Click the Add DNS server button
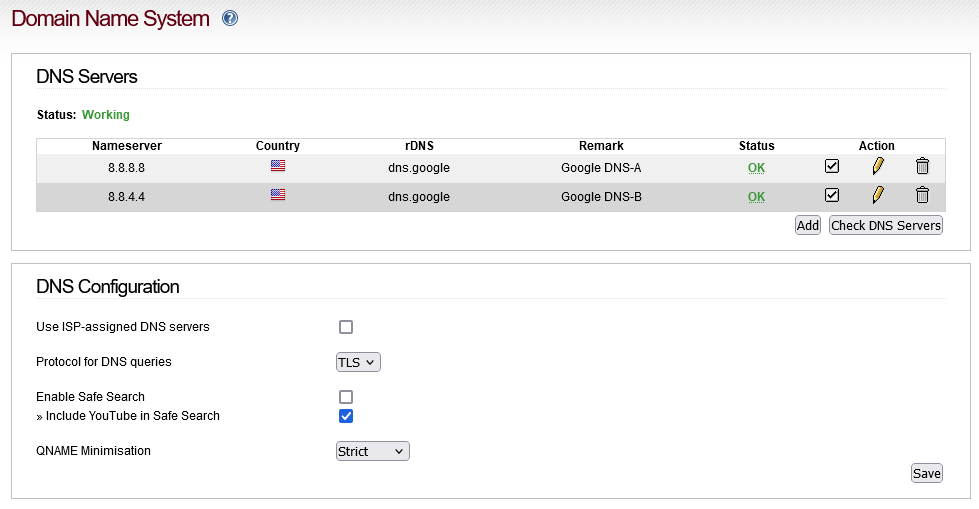 click(807, 225)
